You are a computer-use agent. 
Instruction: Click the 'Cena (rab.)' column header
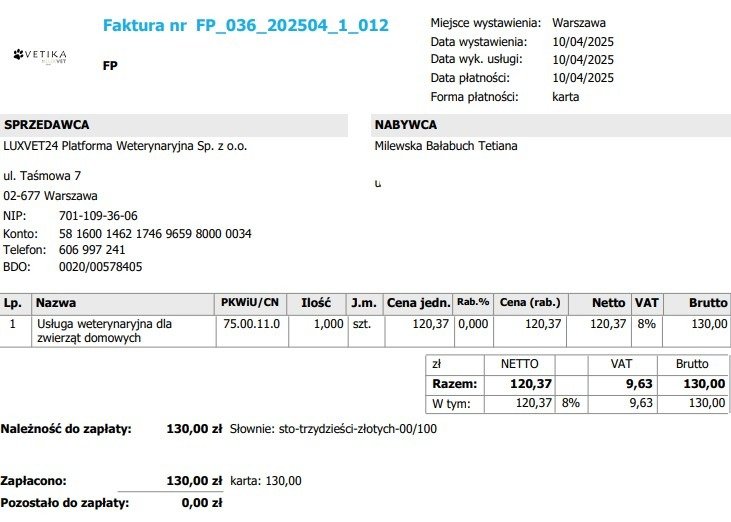530,302
